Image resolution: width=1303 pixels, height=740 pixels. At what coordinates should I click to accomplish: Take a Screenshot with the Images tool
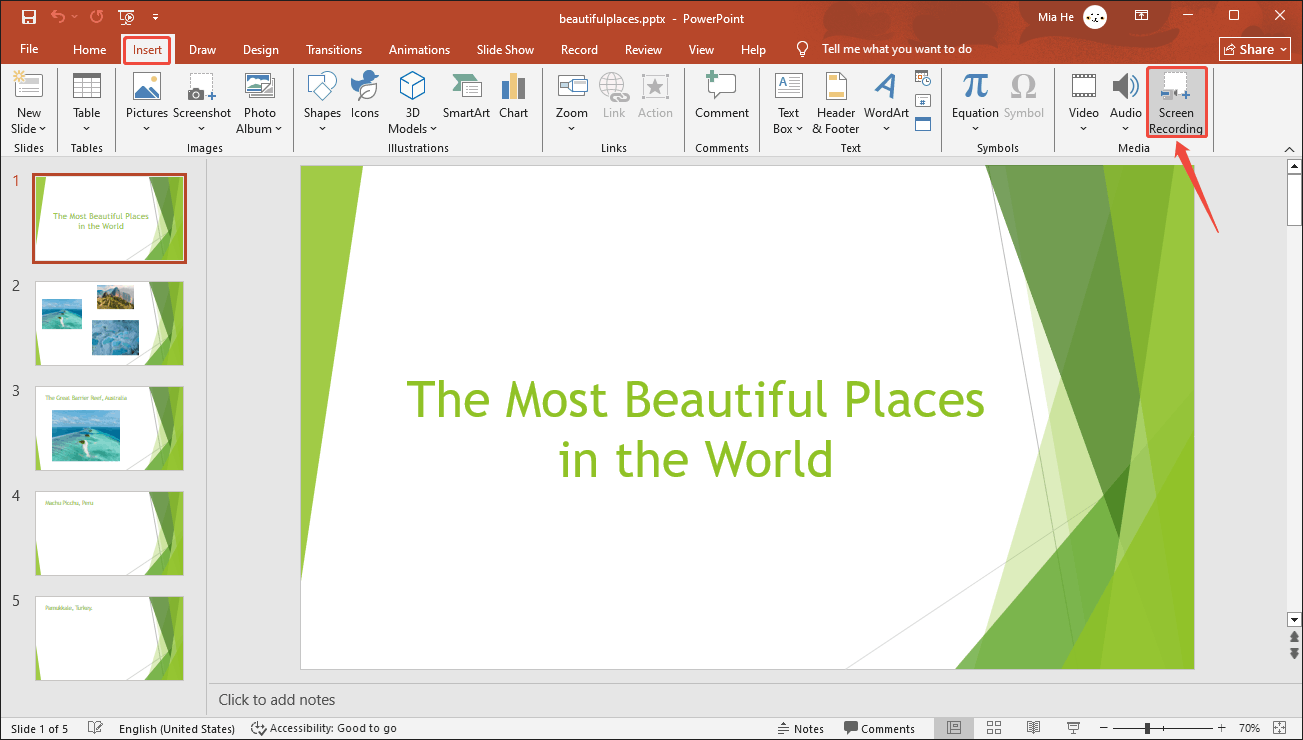(x=202, y=100)
